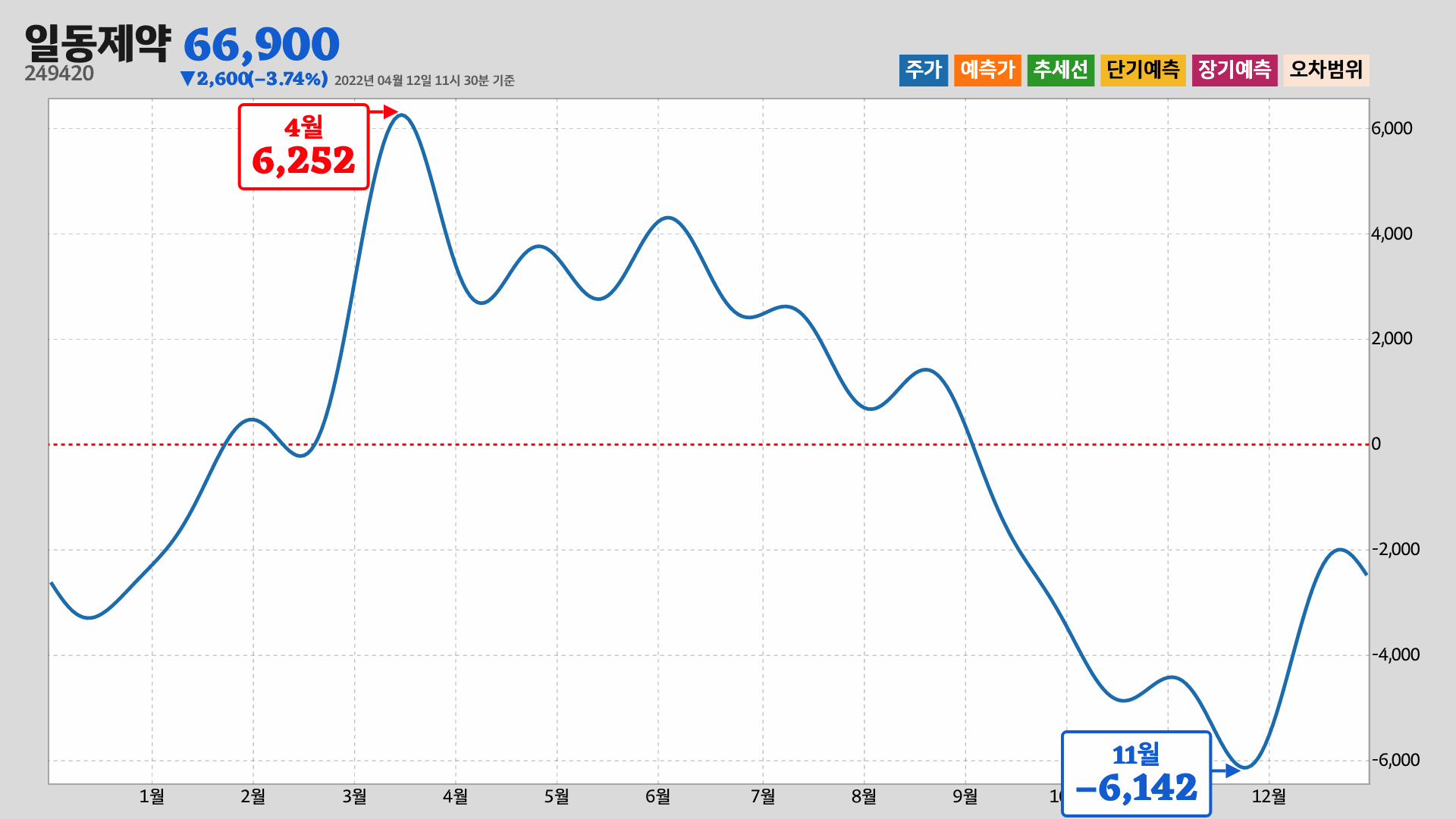
Task: Click the 12월 x-axis label
Action: click(1269, 796)
